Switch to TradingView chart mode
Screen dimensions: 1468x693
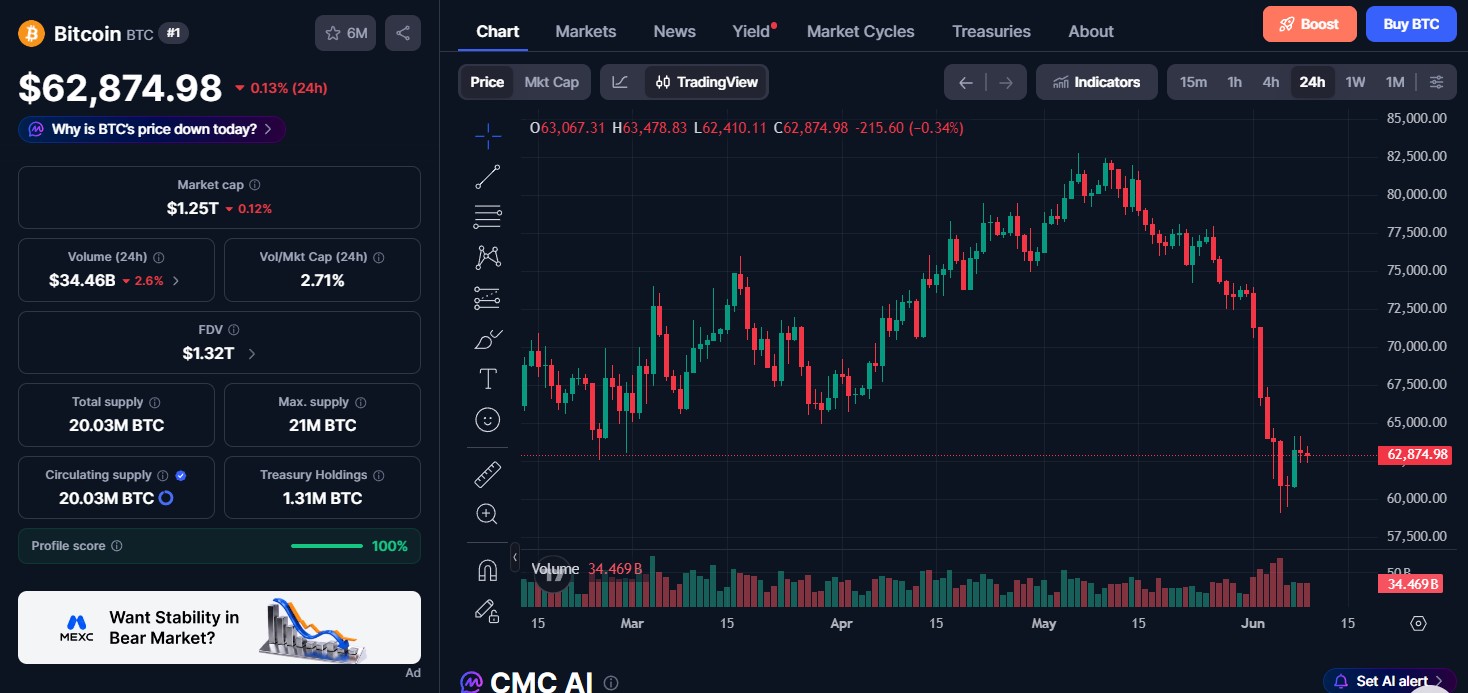[x=706, y=82]
